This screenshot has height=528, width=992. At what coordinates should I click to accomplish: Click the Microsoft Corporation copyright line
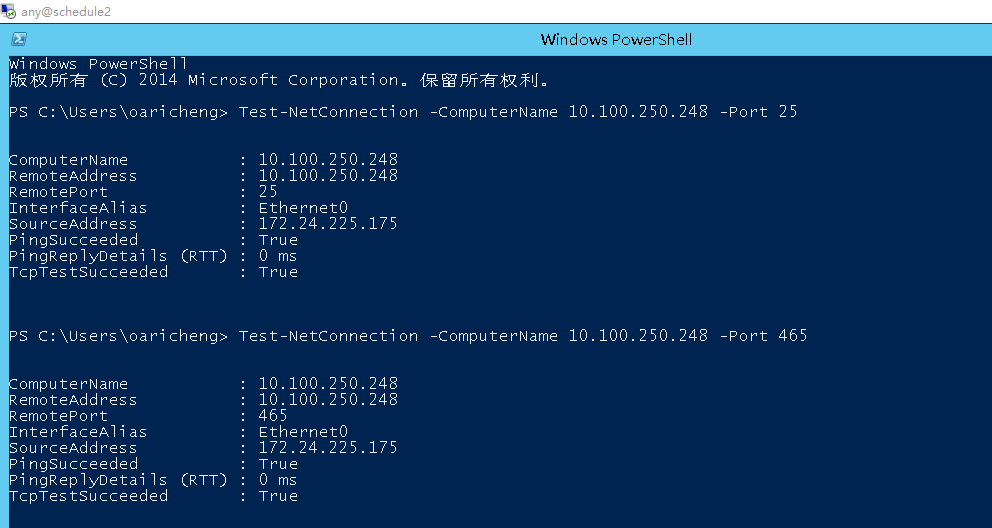[279, 80]
